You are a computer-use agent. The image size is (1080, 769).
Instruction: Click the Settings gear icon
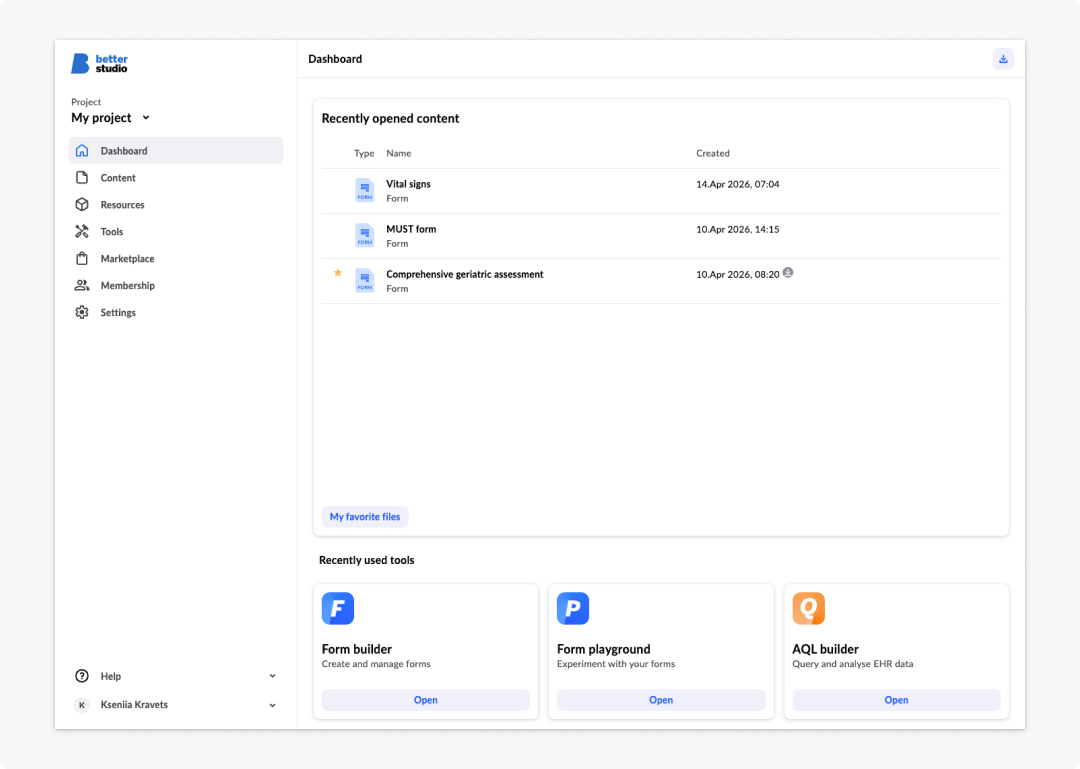82,311
